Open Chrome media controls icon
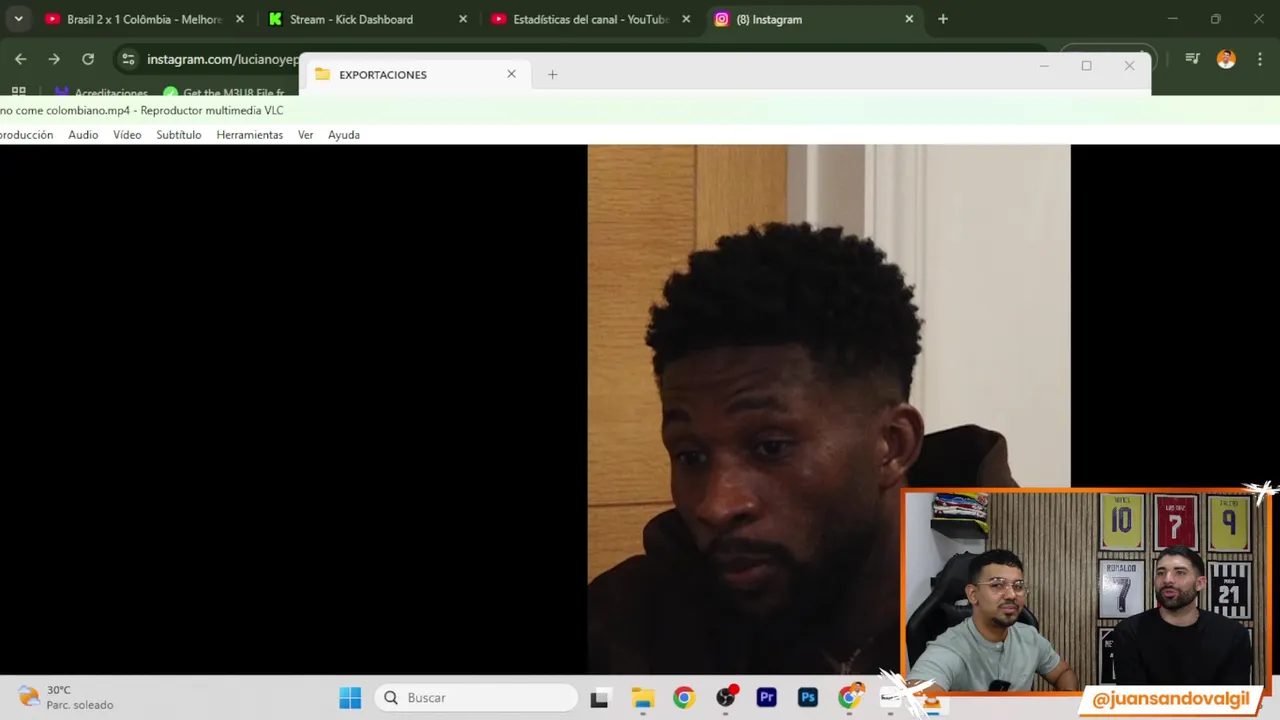 coord(1192,59)
